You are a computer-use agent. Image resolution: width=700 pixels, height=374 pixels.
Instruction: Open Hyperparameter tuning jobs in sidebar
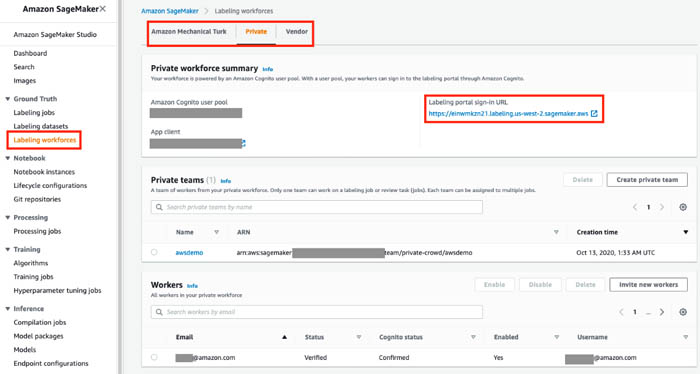57,291
